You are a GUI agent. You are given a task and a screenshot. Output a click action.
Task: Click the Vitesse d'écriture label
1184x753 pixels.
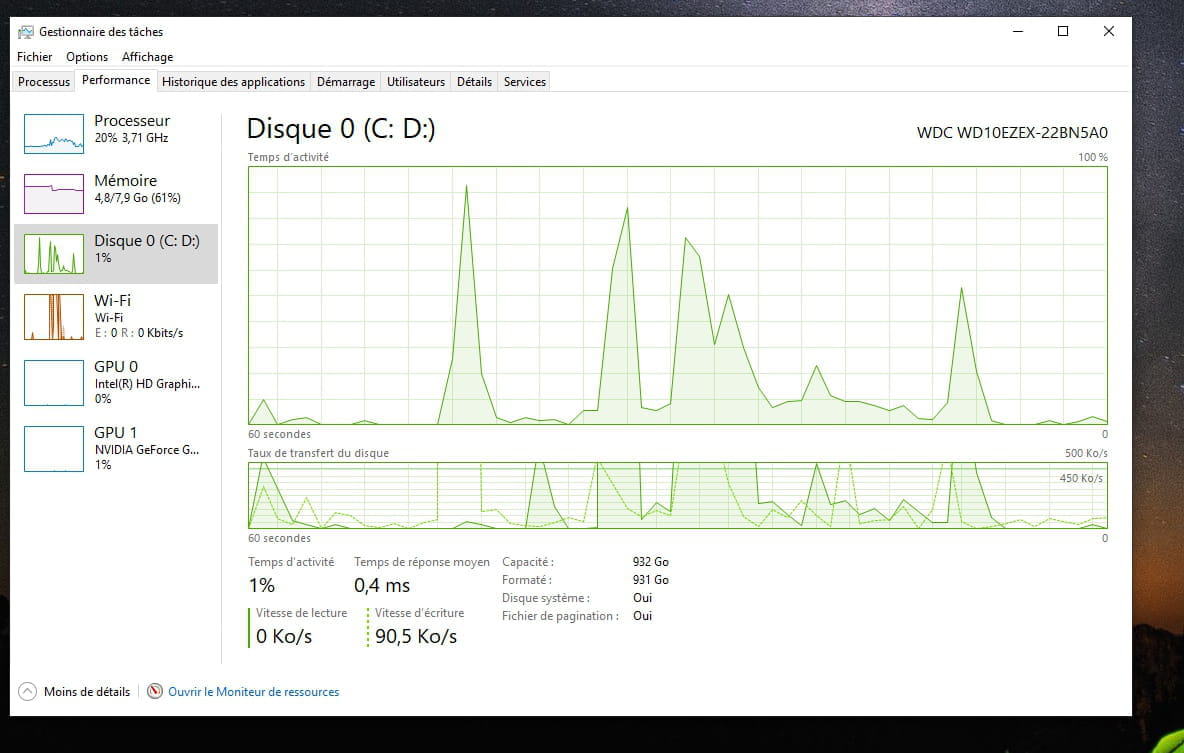coord(419,613)
